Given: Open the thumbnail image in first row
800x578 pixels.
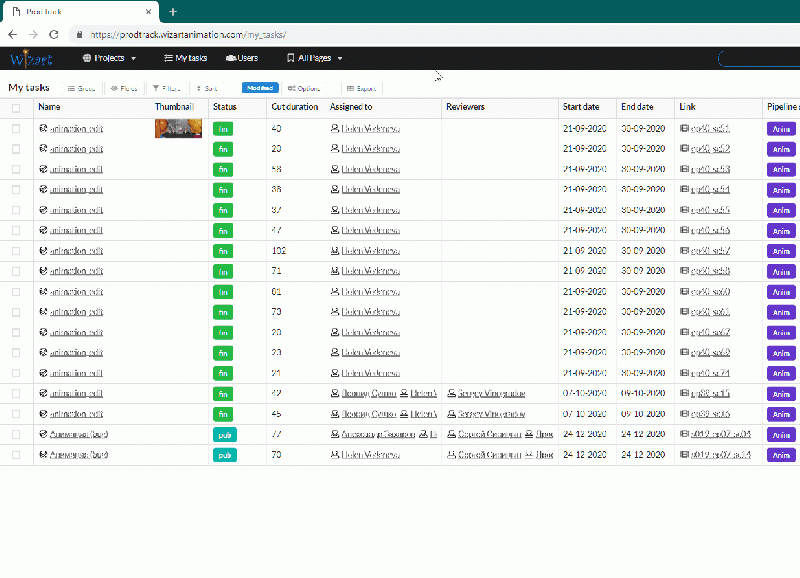Looking at the screenshot, I should [x=178, y=128].
